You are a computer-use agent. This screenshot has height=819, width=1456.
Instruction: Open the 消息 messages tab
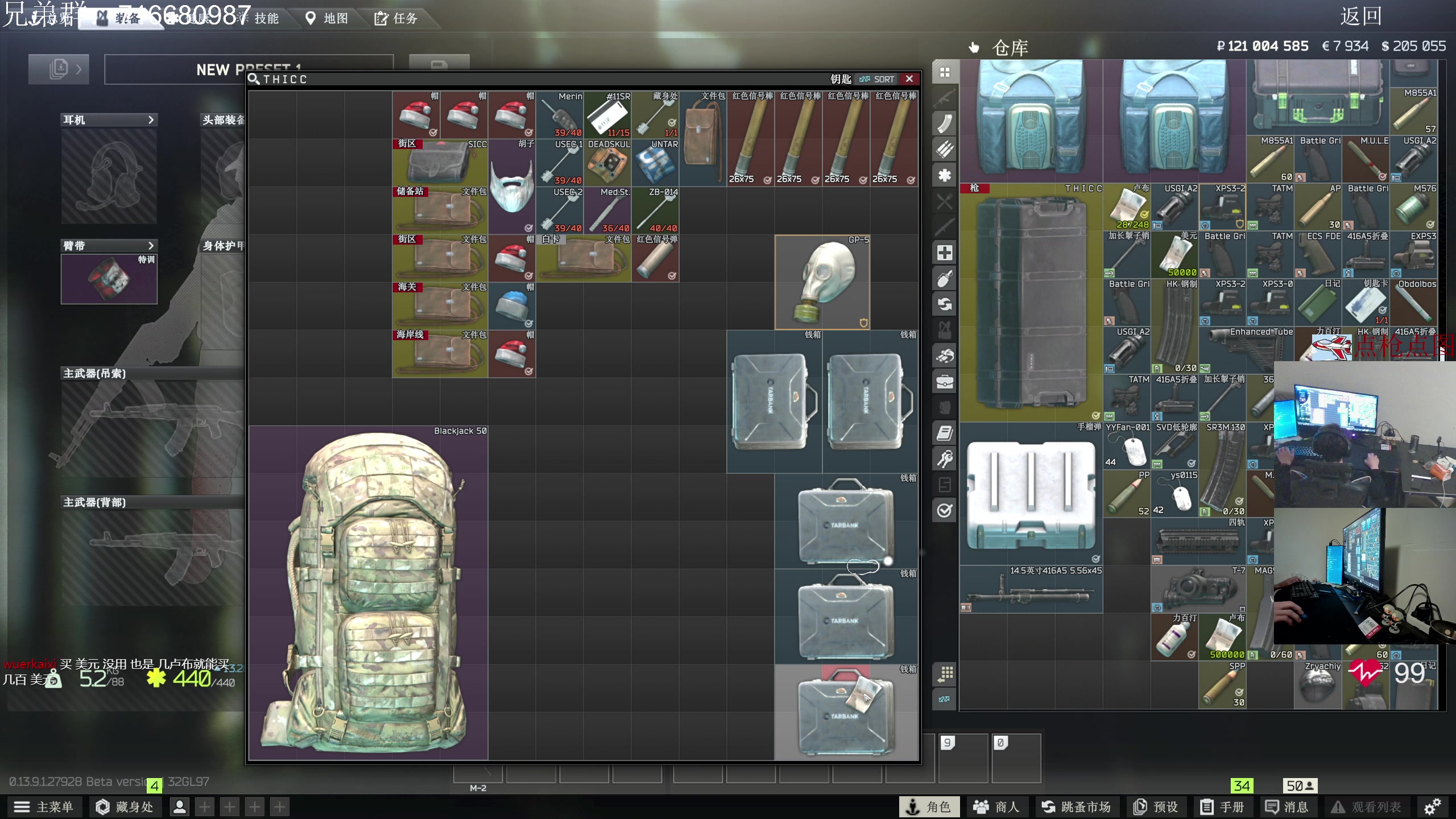coord(1288,806)
